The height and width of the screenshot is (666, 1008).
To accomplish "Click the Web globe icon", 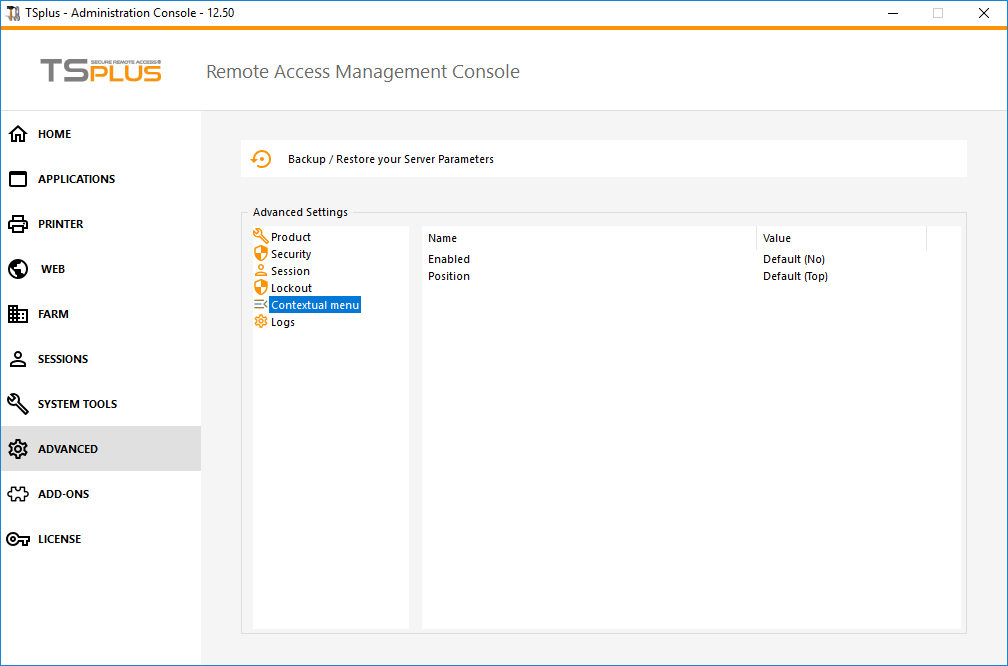I will pyautogui.click(x=18, y=269).
